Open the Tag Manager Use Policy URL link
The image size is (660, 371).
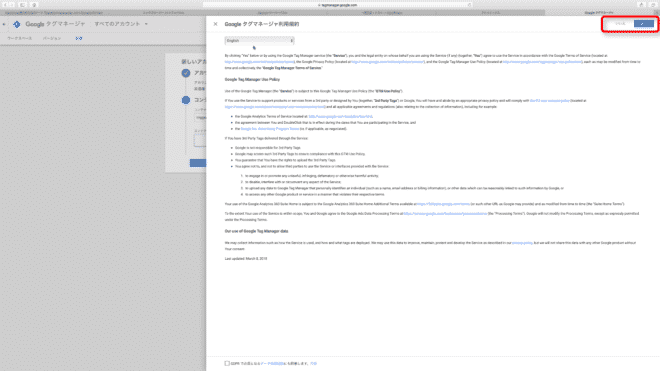point(543,62)
